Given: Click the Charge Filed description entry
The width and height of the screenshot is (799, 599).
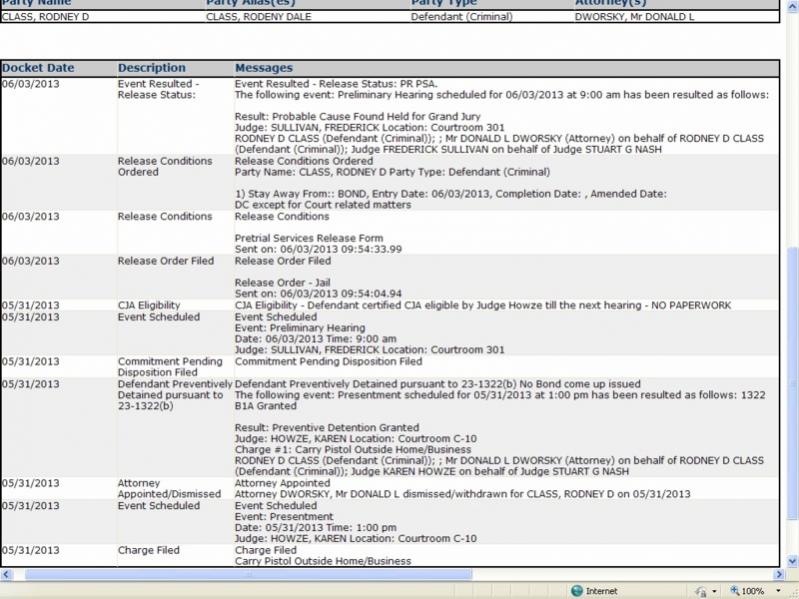Looking at the screenshot, I should click(149, 550).
